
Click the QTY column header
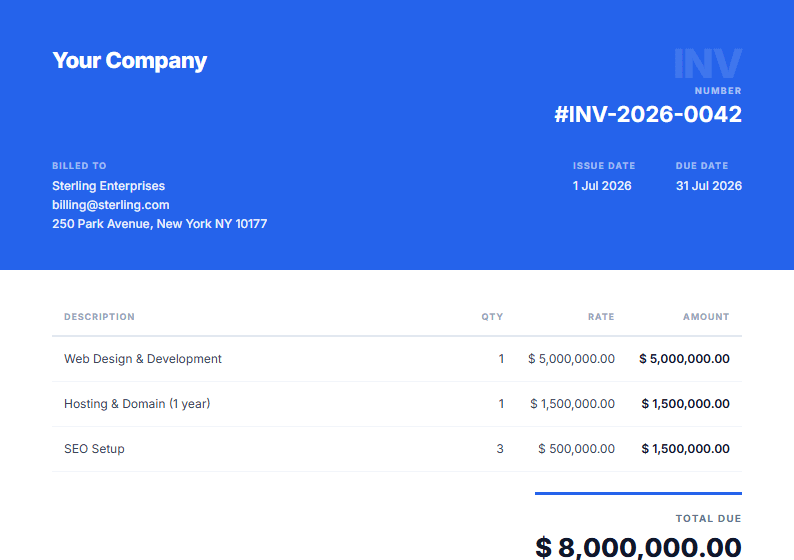[x=492, y=316]
